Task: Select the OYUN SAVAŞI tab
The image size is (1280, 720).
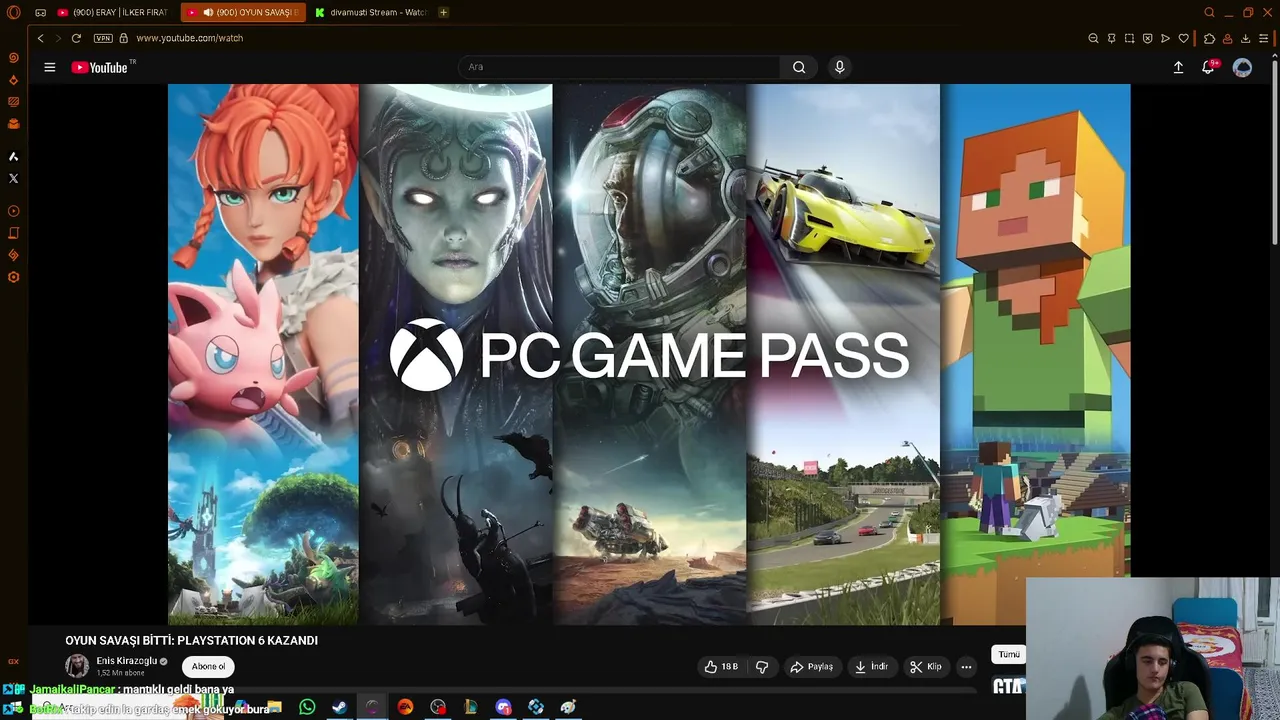Action: [x=243, y=13]
